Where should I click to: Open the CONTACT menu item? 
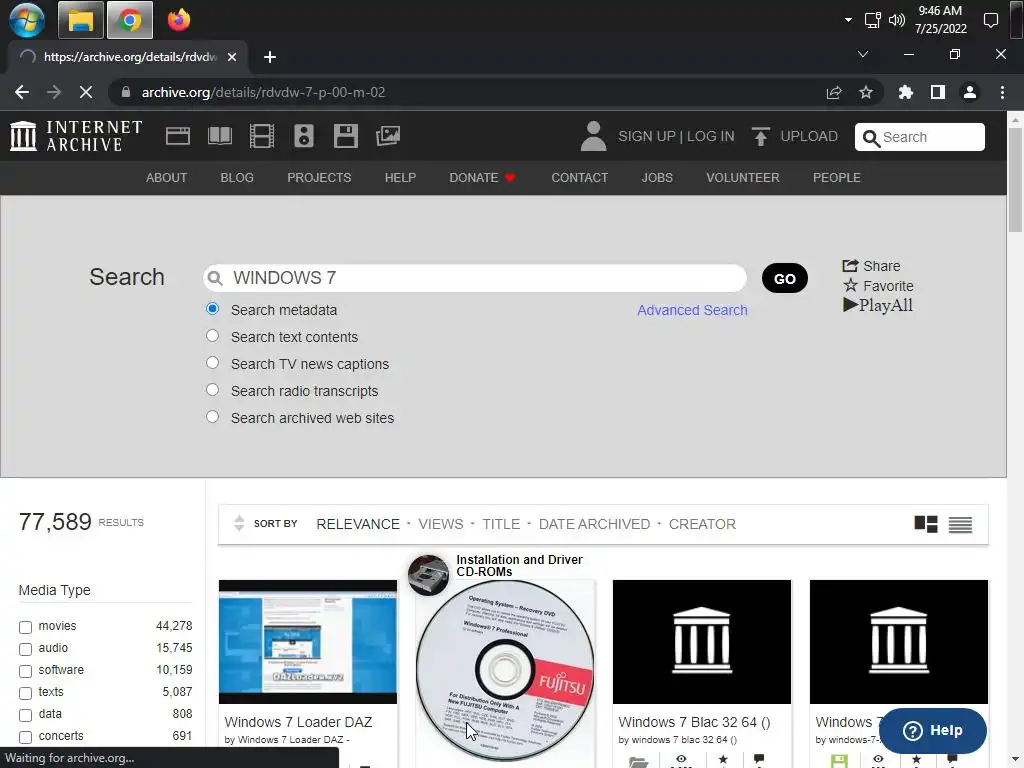579,178
